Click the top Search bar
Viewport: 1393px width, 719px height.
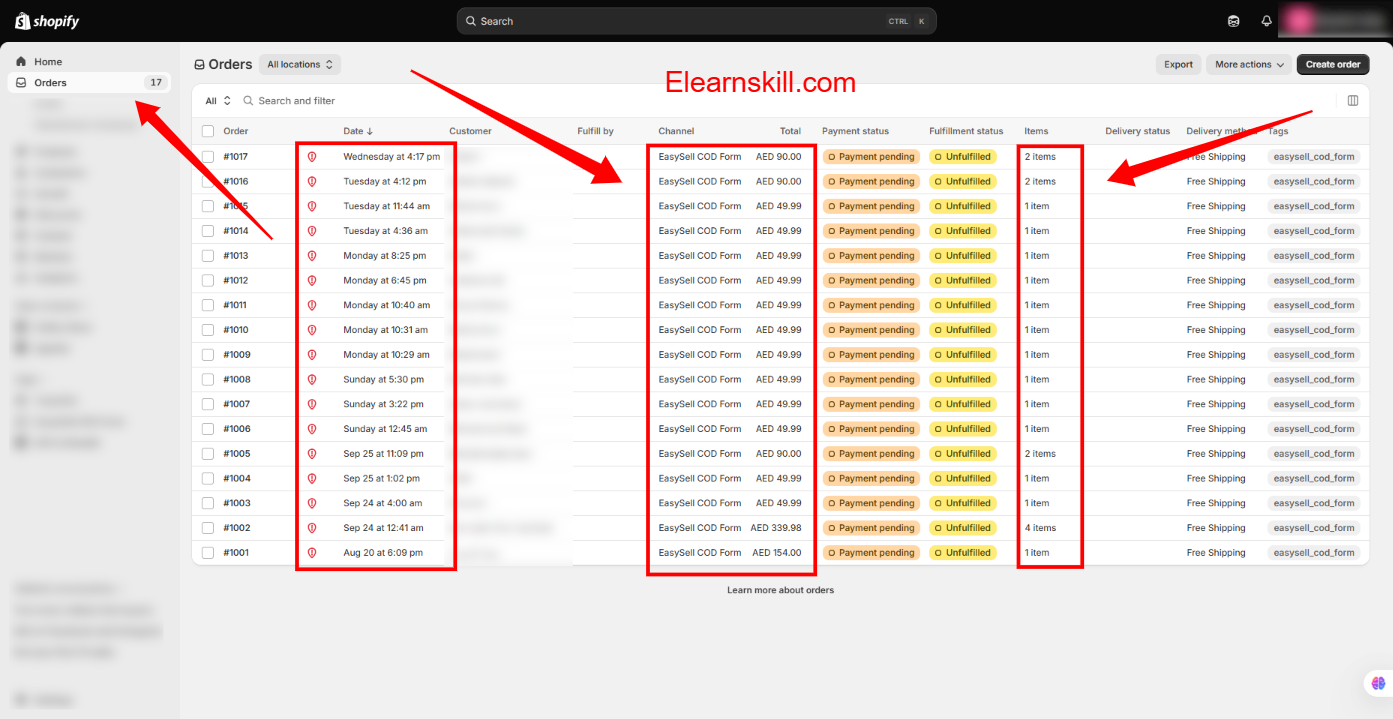tap(696, 21)
